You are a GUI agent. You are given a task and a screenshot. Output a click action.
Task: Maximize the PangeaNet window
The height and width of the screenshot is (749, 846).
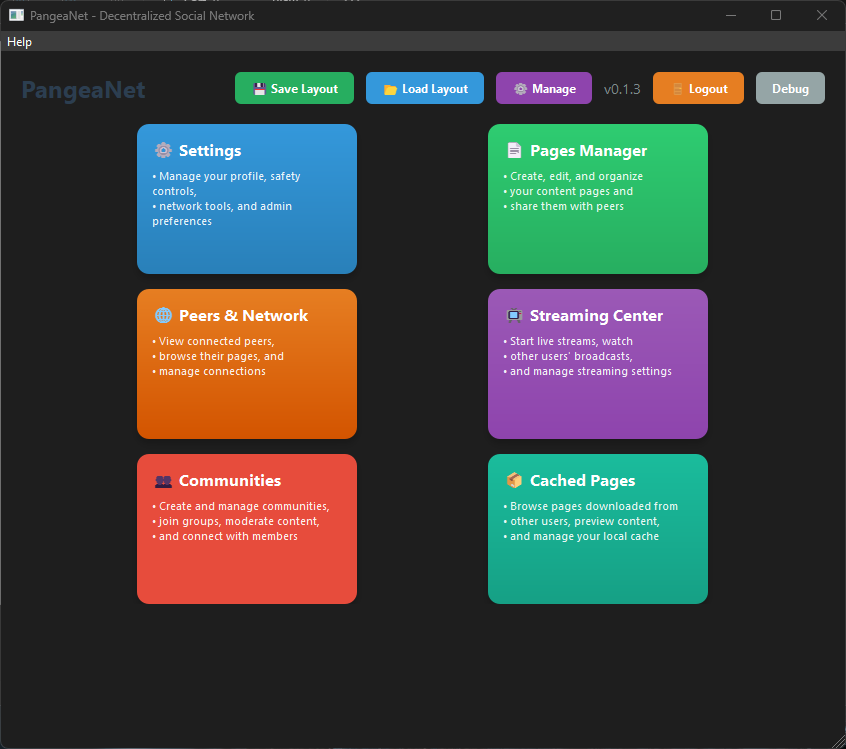coord(776,15)
